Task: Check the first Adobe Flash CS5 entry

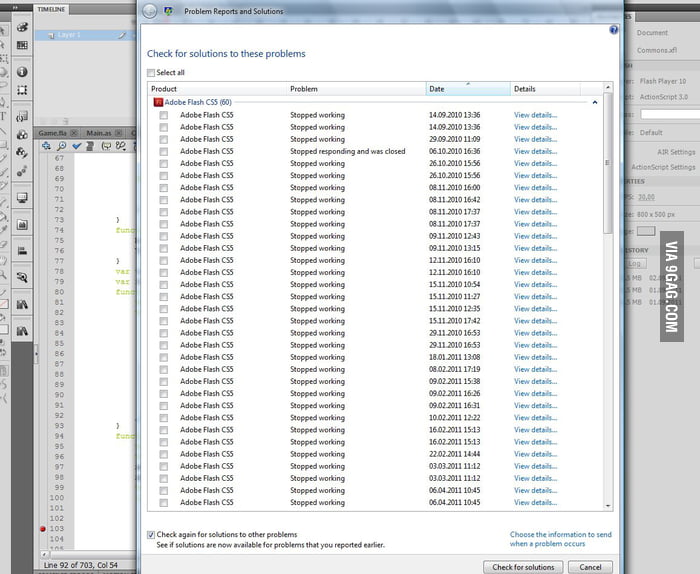Action: 163,115
